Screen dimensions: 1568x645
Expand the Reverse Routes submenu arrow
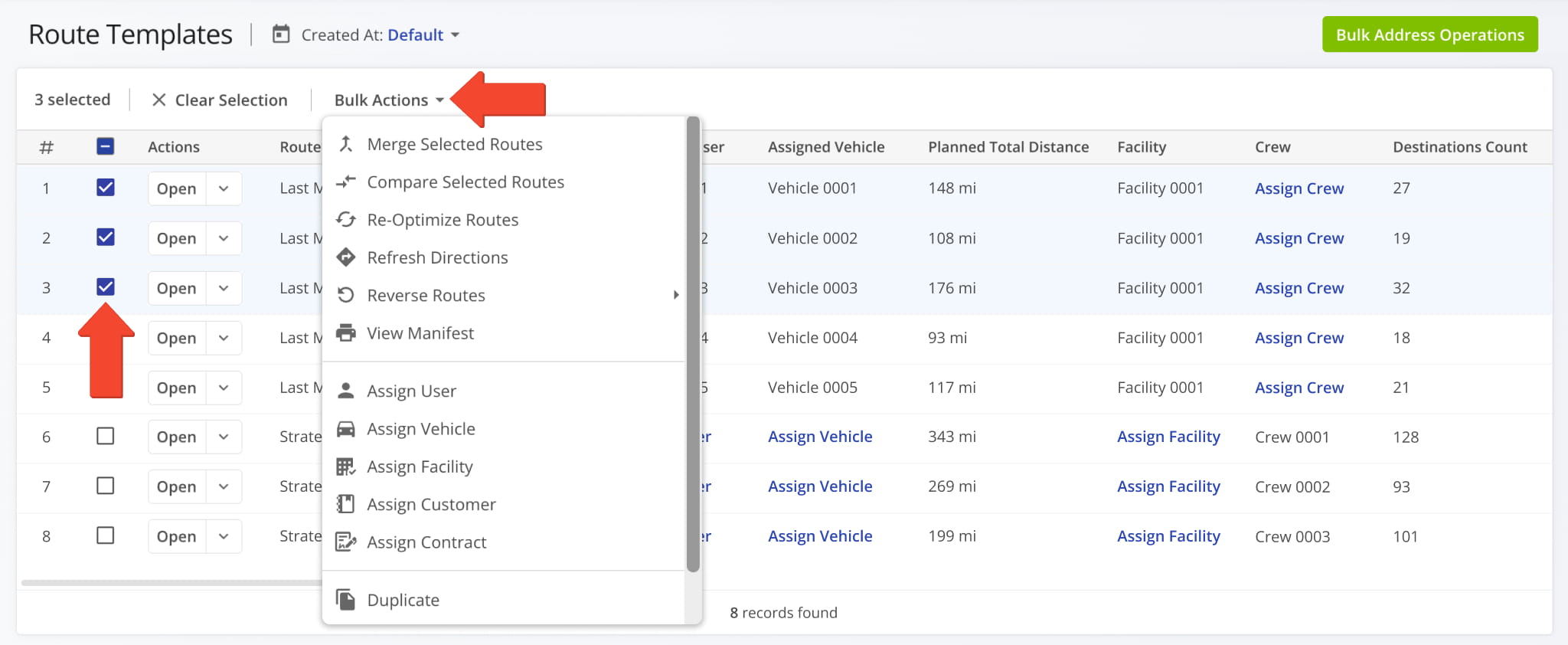(x=675, y=295)
